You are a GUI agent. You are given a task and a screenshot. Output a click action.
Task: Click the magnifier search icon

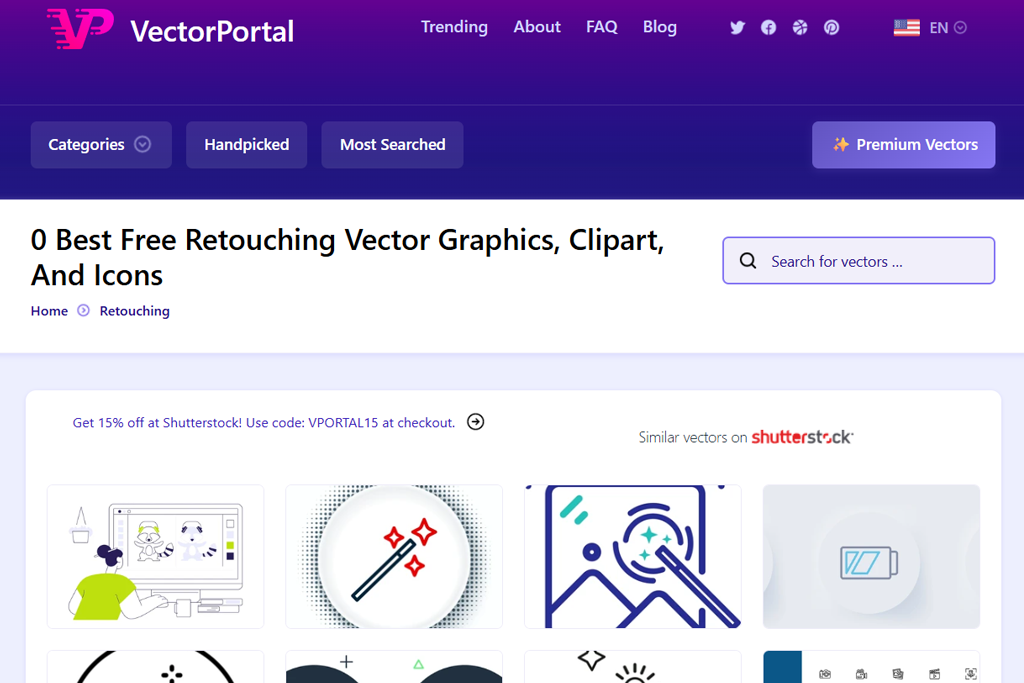point(748,261)
